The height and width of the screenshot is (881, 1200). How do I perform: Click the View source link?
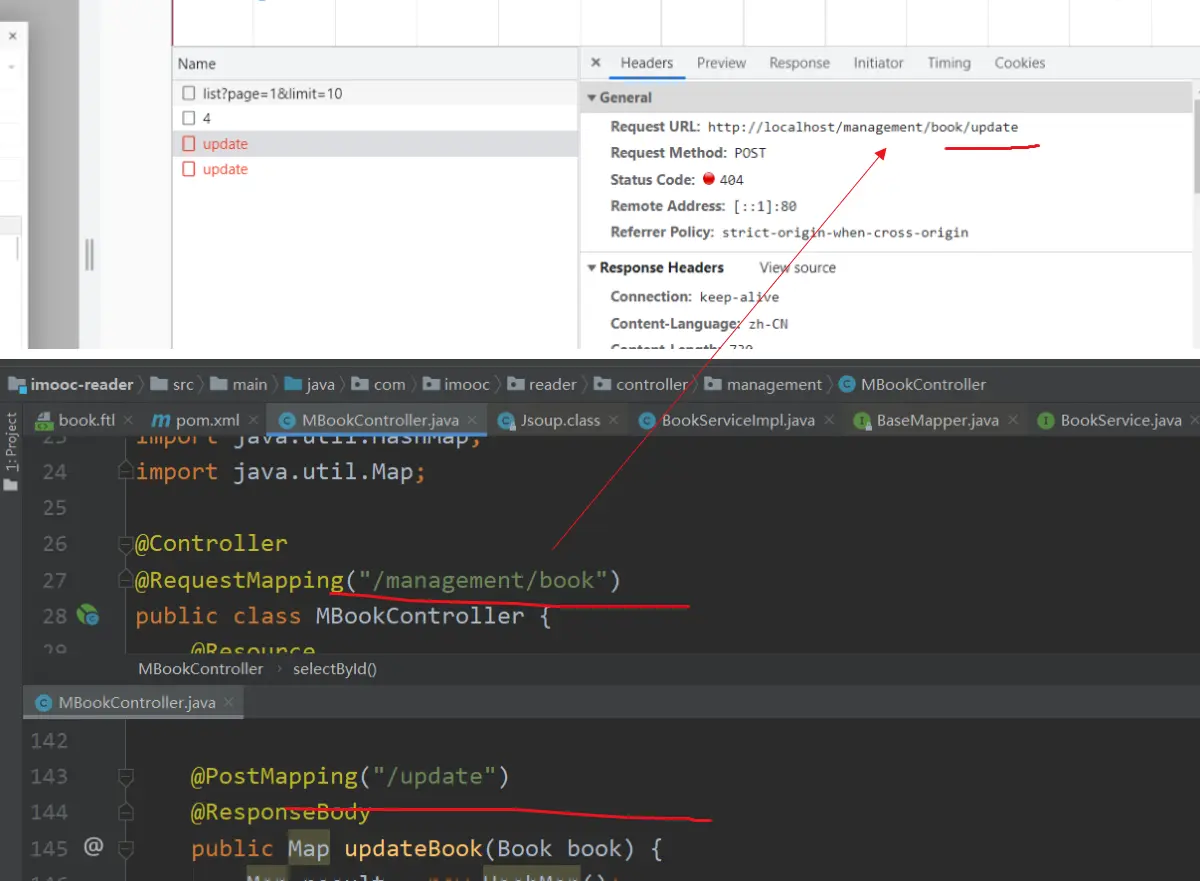[797, 268]
